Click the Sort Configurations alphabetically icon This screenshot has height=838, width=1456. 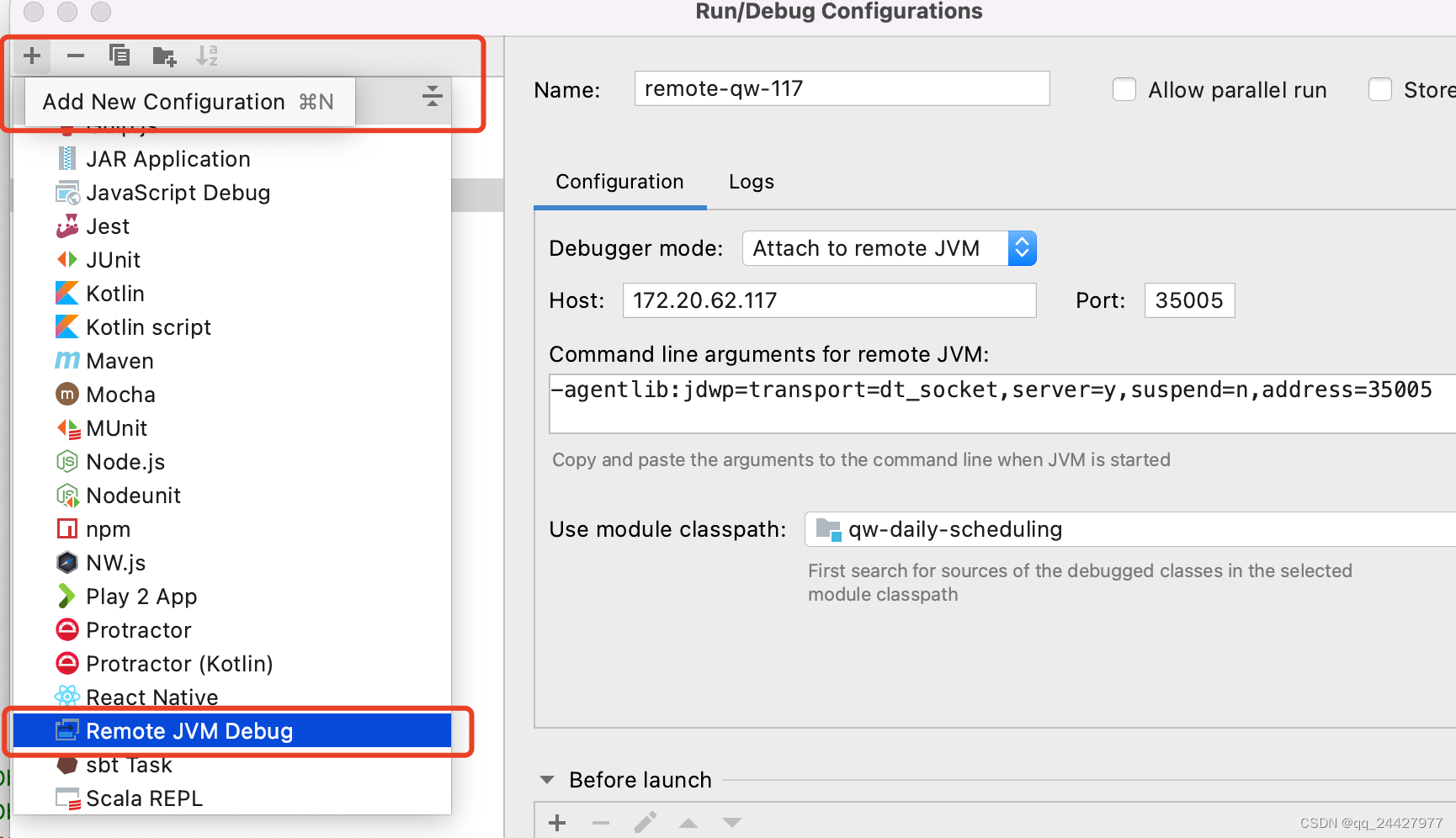pyautogui.click(x=207, y=56)
